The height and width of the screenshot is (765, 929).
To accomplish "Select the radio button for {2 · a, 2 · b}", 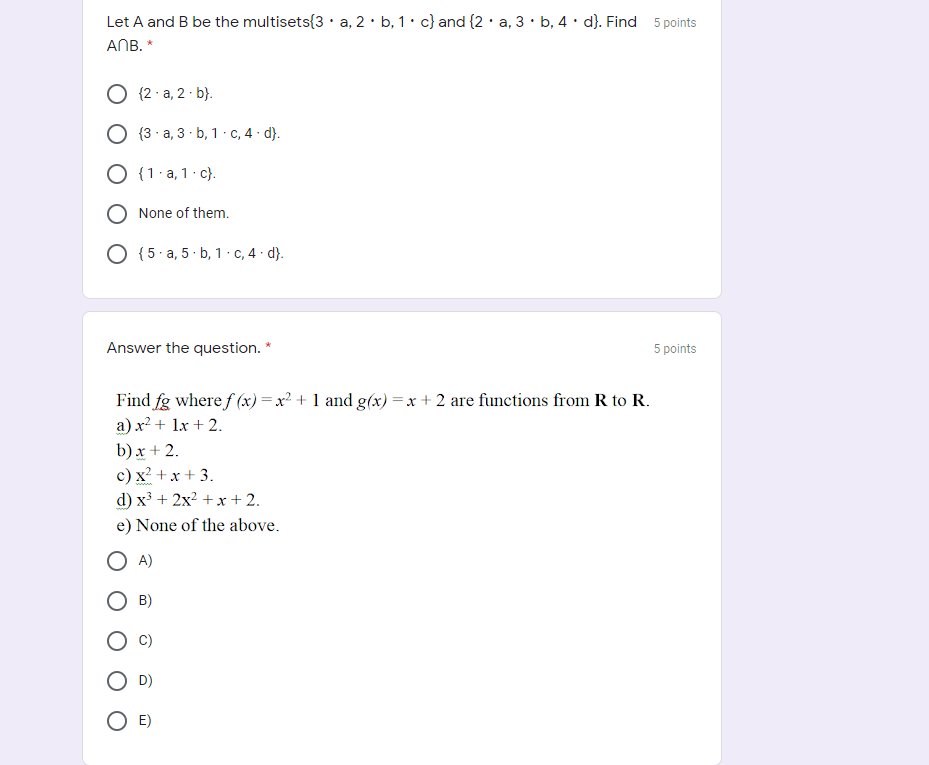I will click(117, 93).
